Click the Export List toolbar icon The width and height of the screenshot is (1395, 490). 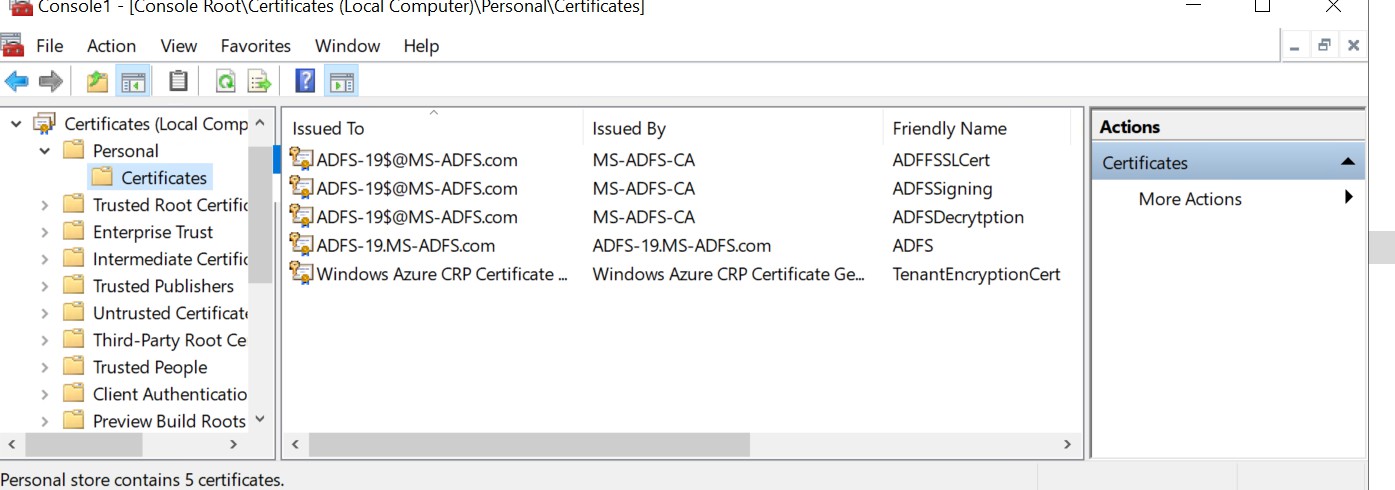(x=260, y=81)
